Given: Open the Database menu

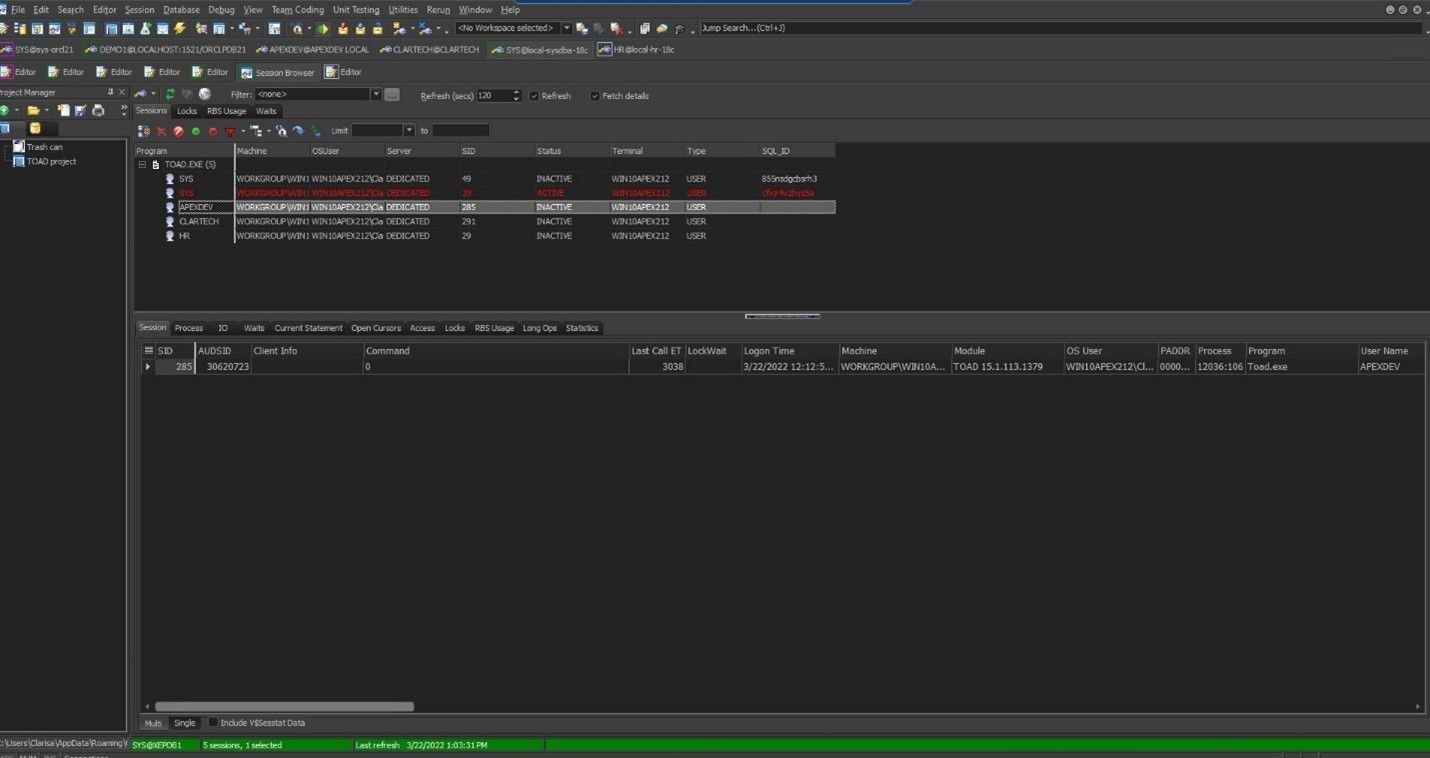Looking at the screenshot, I should click(x=181, y=10).
